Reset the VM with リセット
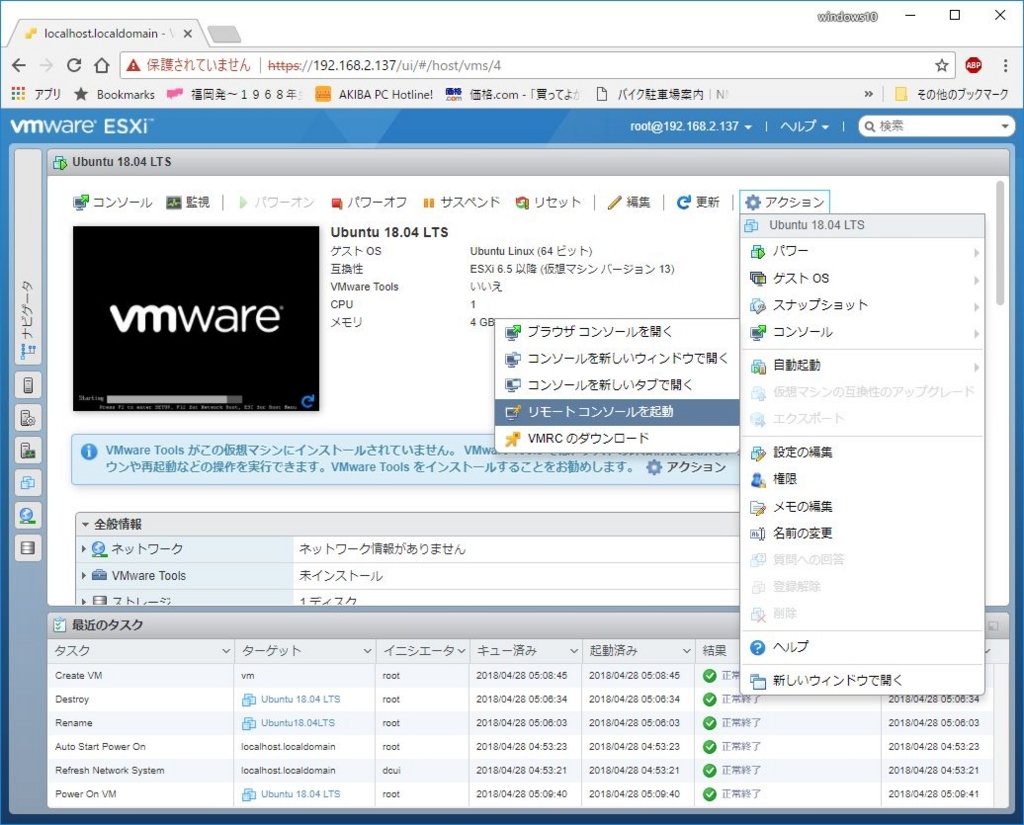 (x=548, y=202)
